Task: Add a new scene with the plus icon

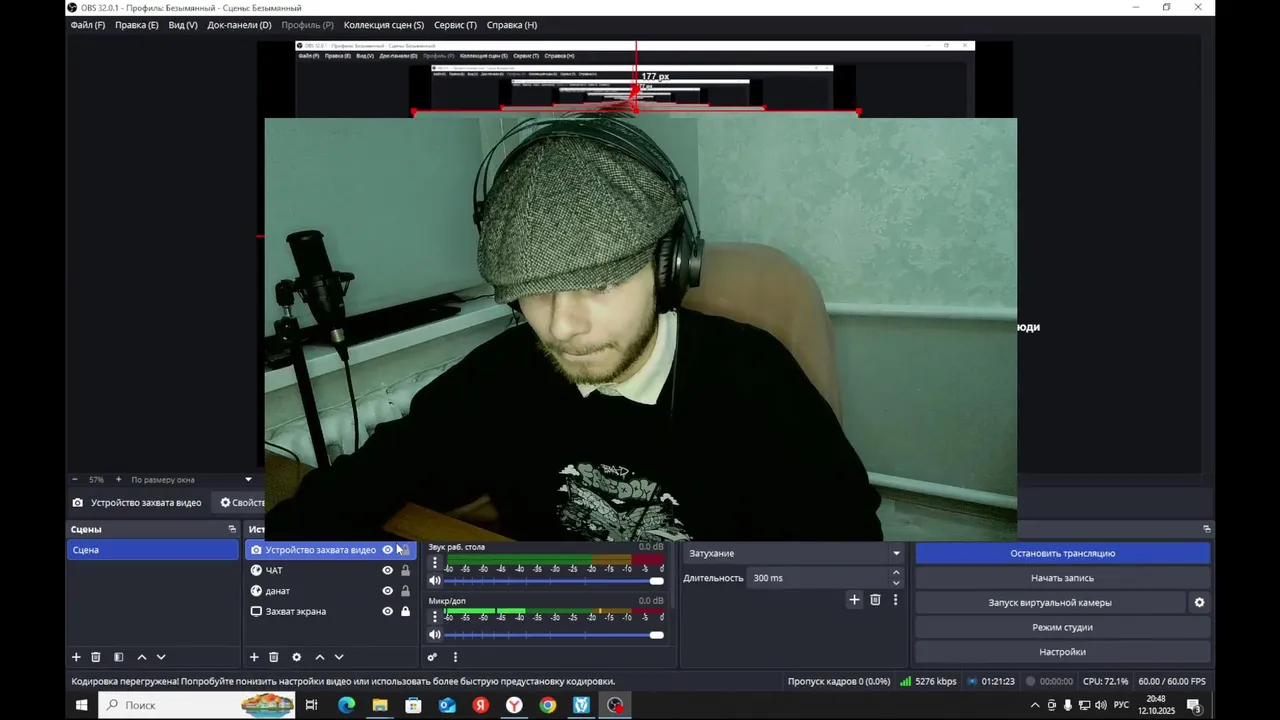Action: [76, 657]
